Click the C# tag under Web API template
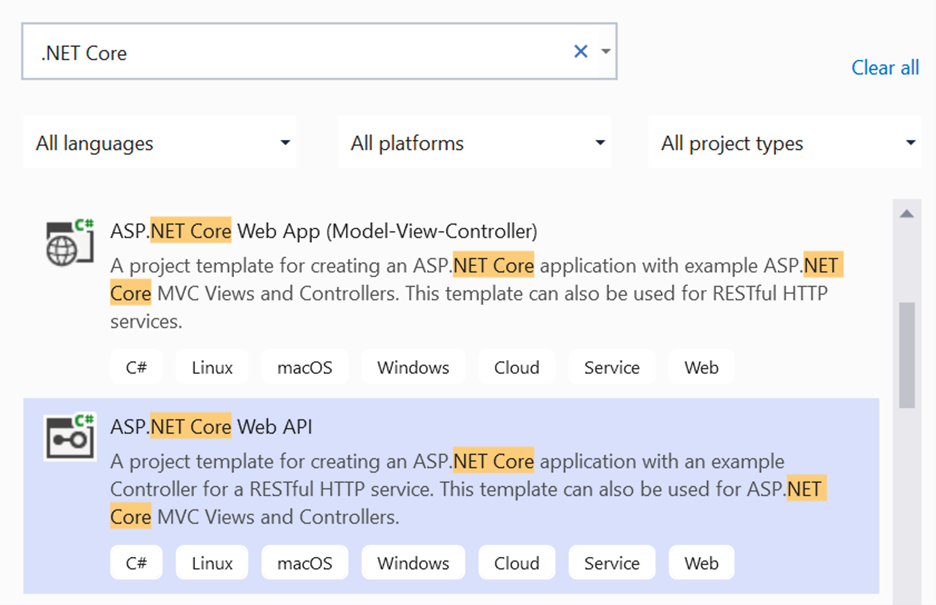 136,562
